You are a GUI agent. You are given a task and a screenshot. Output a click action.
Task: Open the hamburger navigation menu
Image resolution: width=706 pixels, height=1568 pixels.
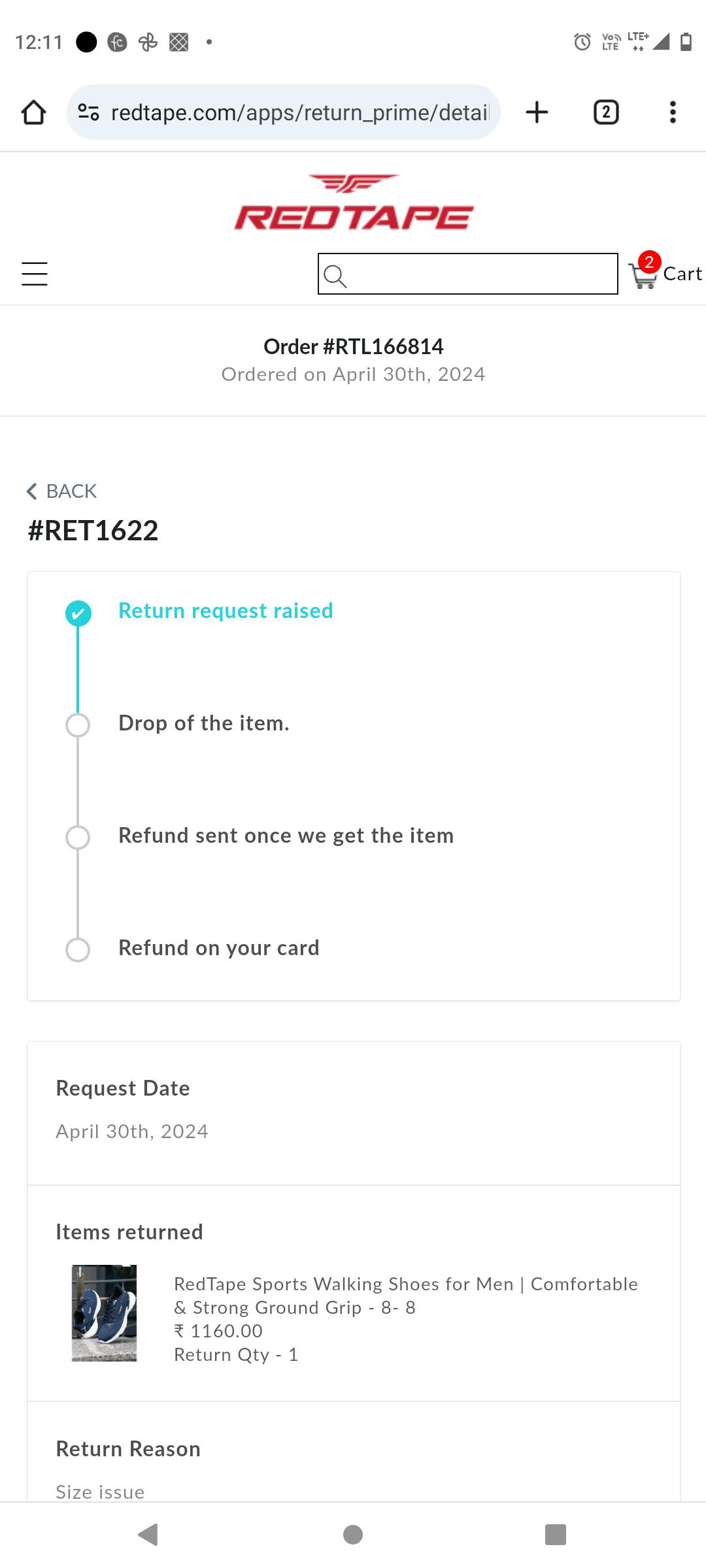35,274
